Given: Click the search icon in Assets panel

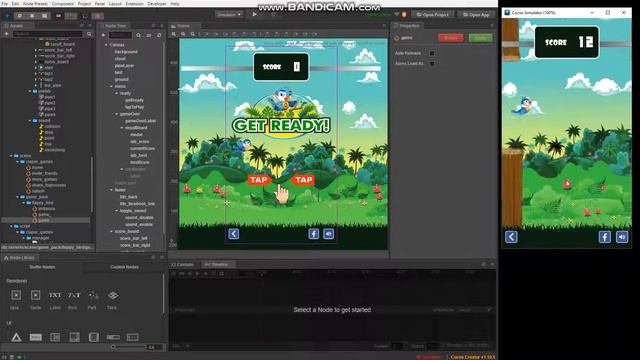Looking at the screenshot, I should click(89, 34).
